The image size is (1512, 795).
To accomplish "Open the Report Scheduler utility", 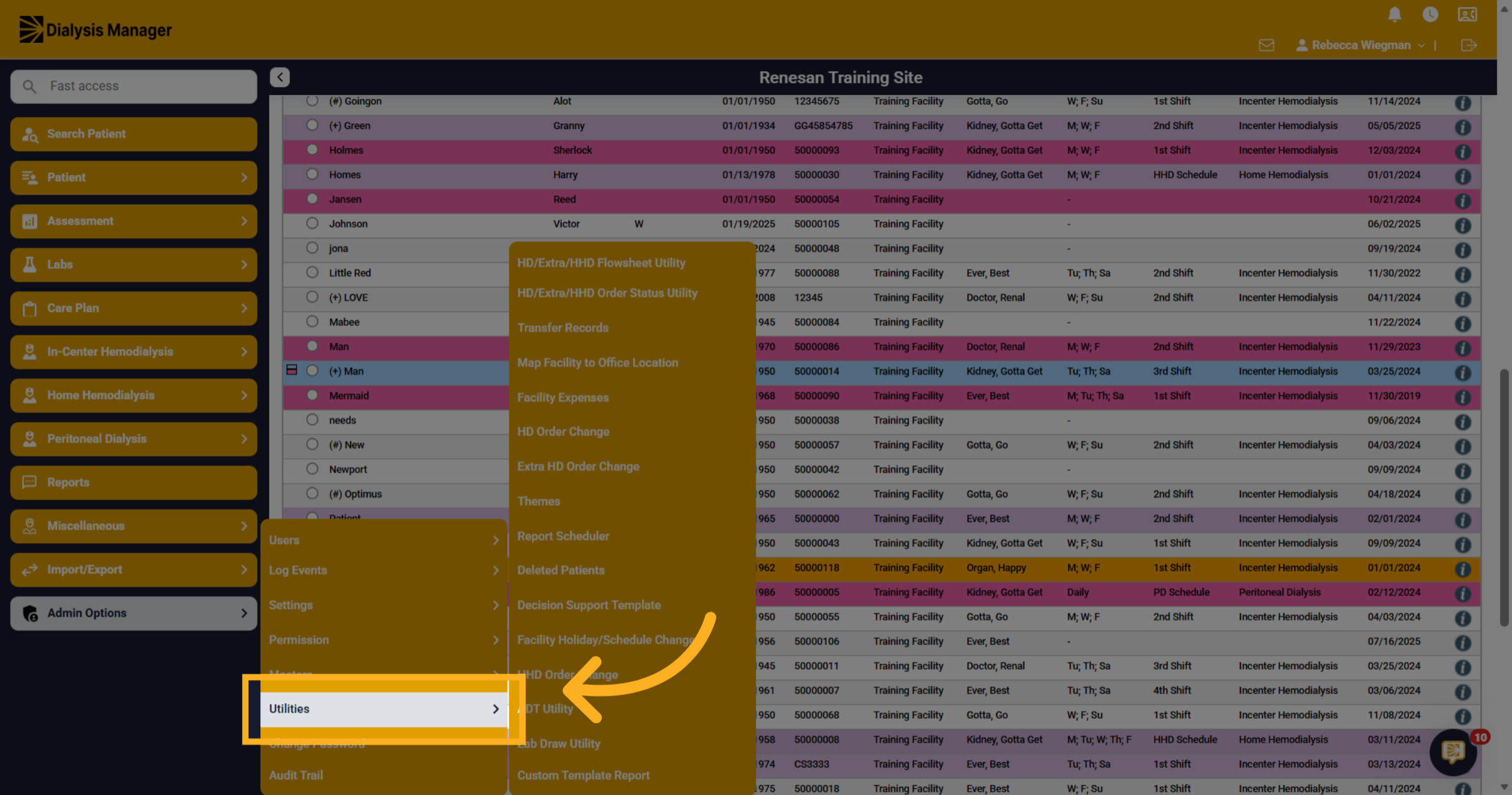I will 563,536.
